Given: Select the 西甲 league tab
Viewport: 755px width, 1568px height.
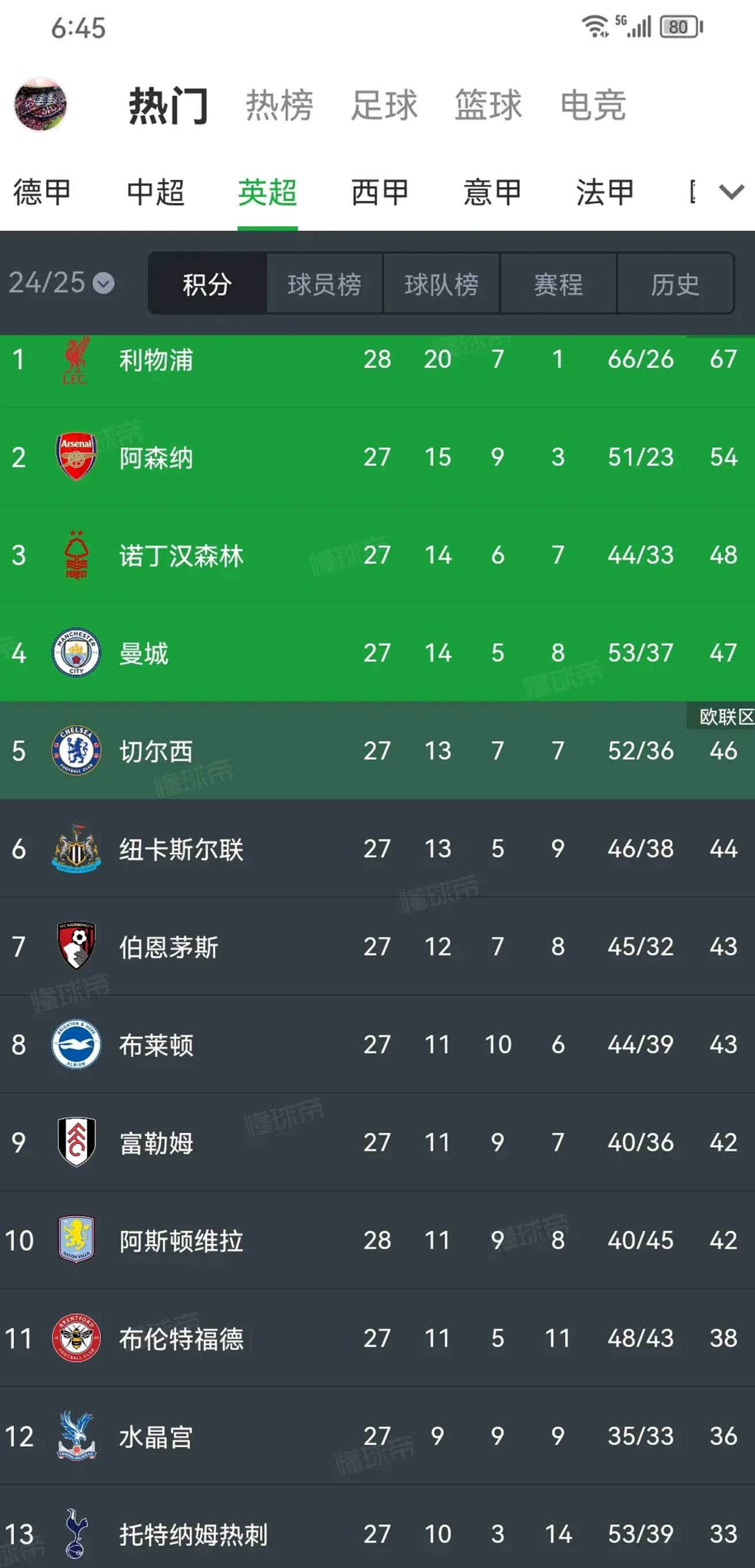Looking at the screenshot, I should point(380,193).
